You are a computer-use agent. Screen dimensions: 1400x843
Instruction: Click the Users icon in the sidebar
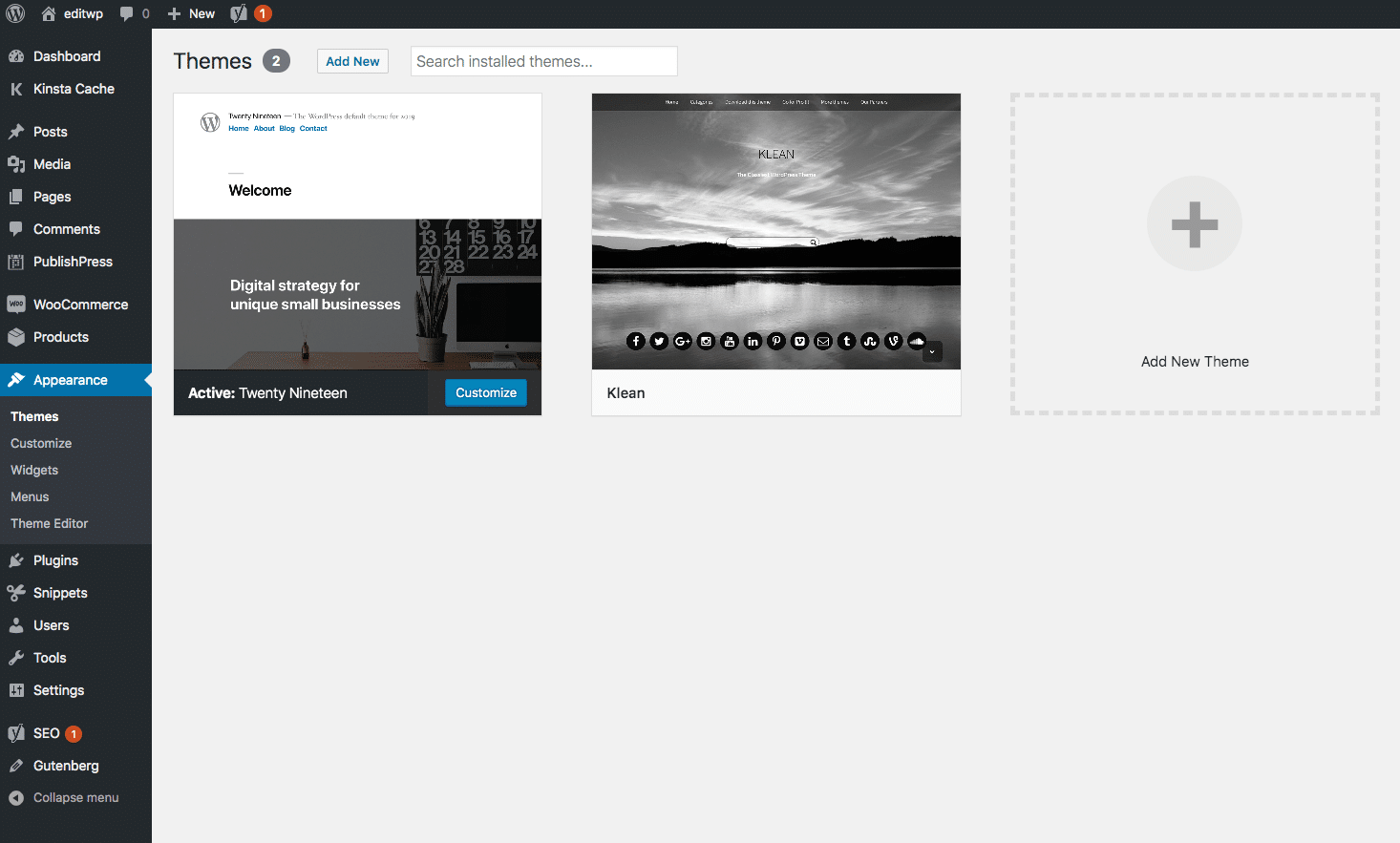pos(19,625)
